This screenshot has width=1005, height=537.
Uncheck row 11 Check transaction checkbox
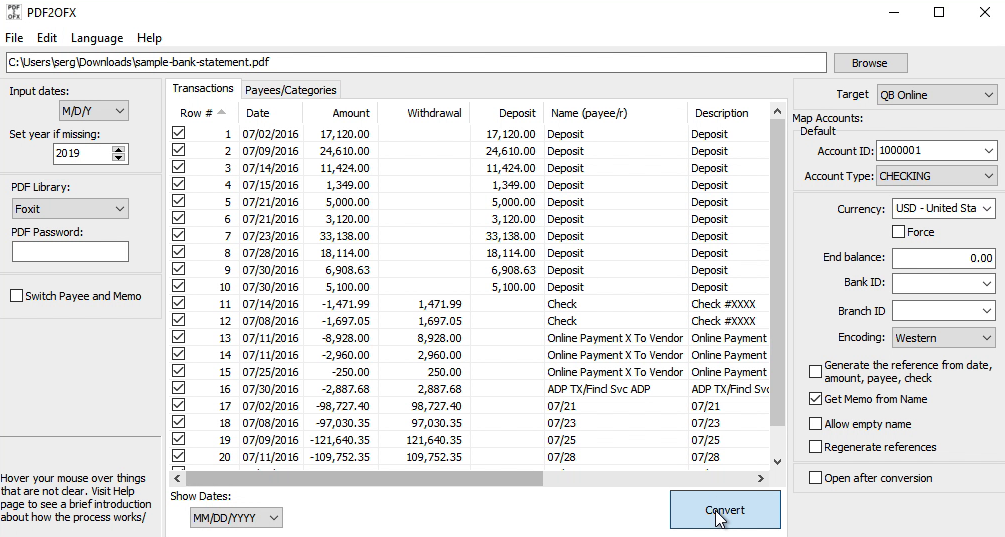(x=178, y=302)
